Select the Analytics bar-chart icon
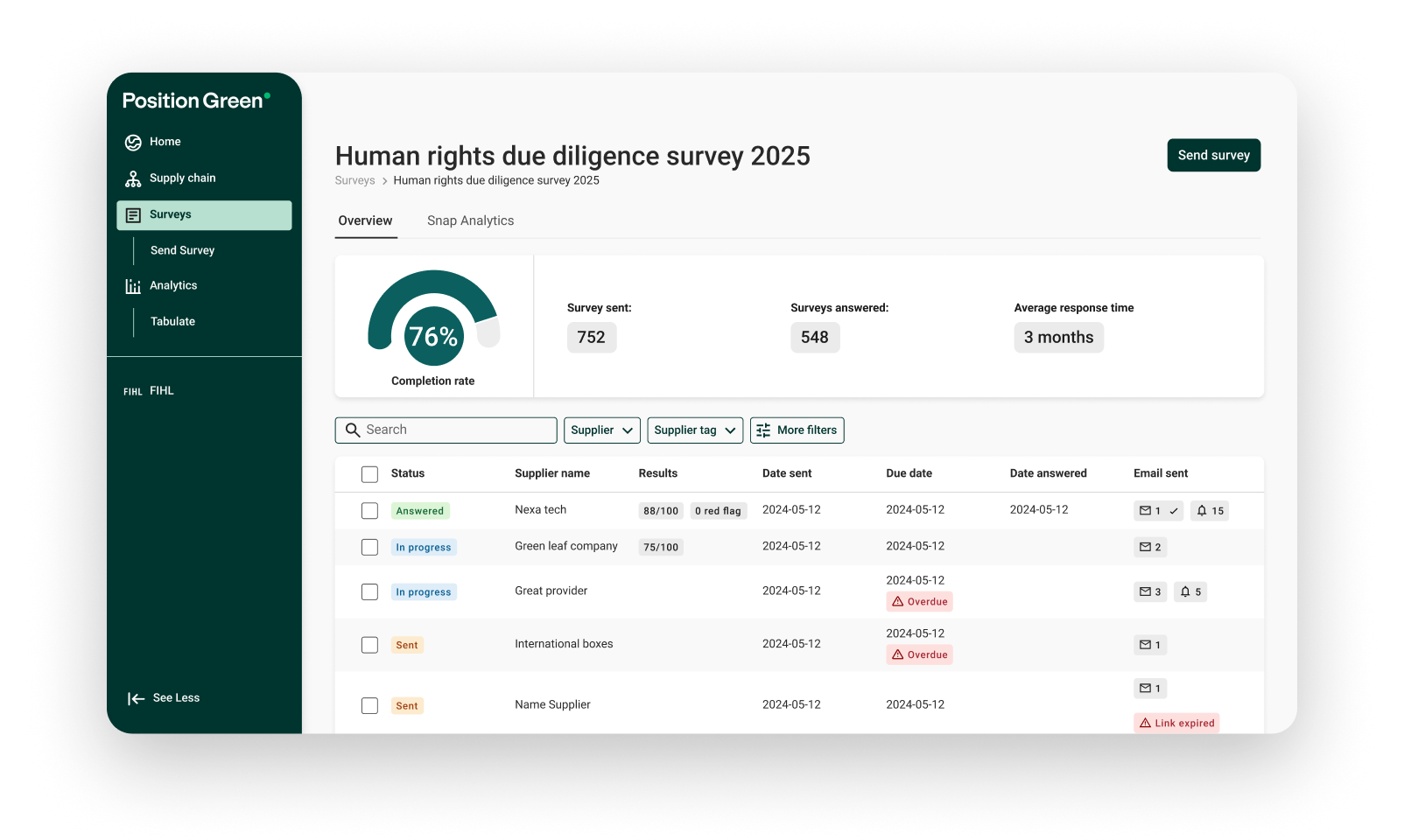Viewport: 1404px width, 840px height. 133,285
